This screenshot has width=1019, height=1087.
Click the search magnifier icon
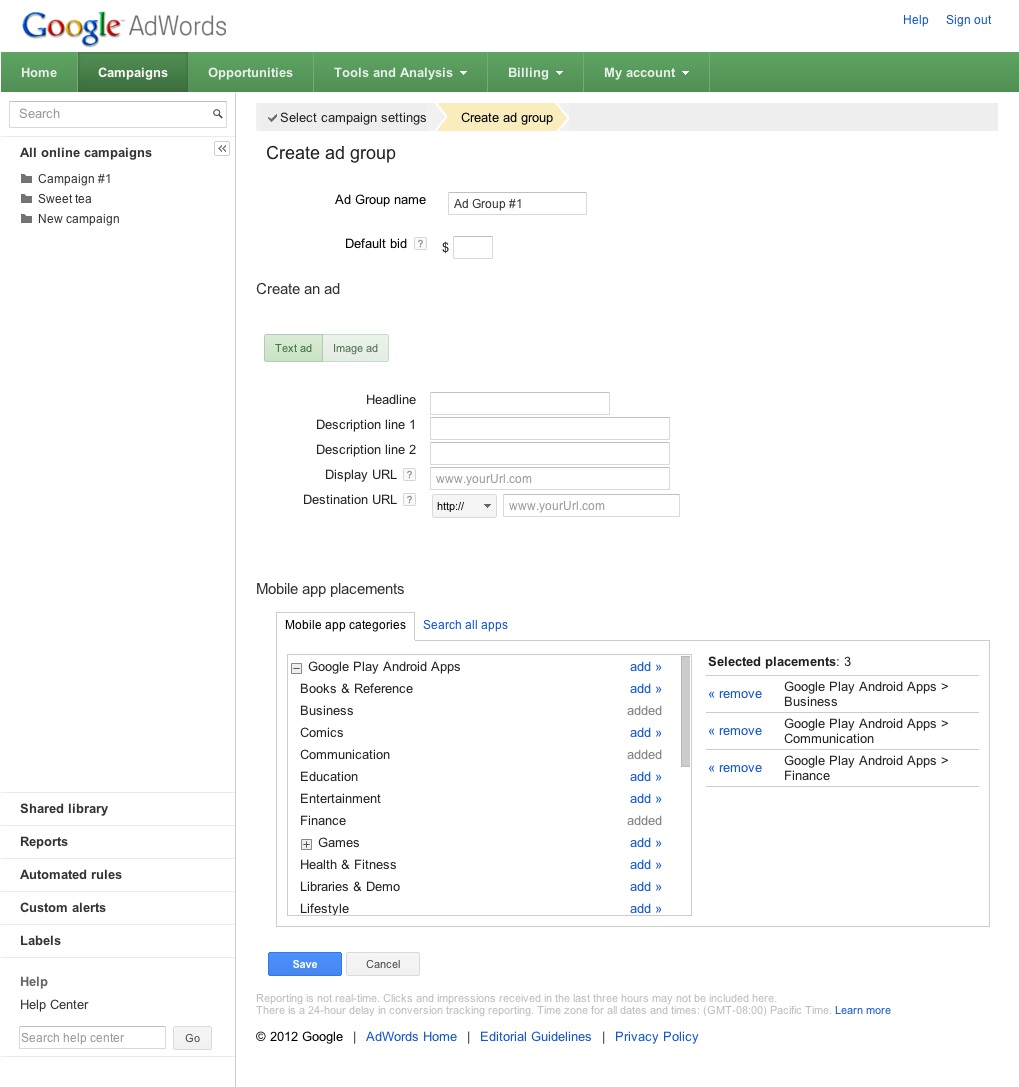click(217, 114)
